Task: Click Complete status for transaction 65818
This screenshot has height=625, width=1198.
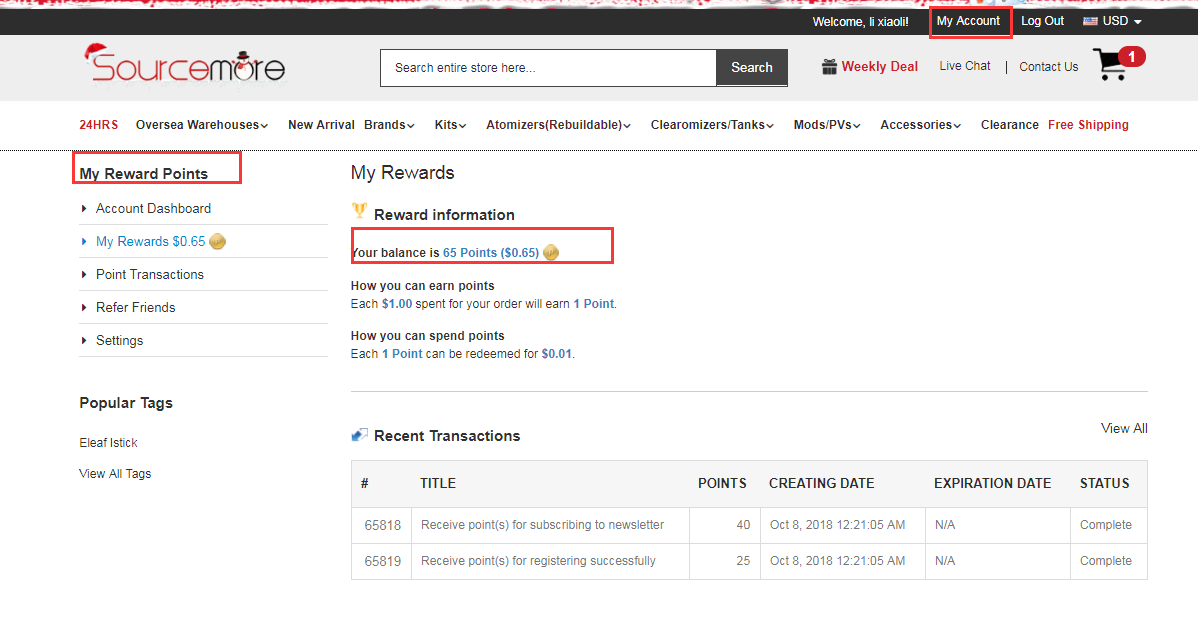Action: tap(1106, 525)
